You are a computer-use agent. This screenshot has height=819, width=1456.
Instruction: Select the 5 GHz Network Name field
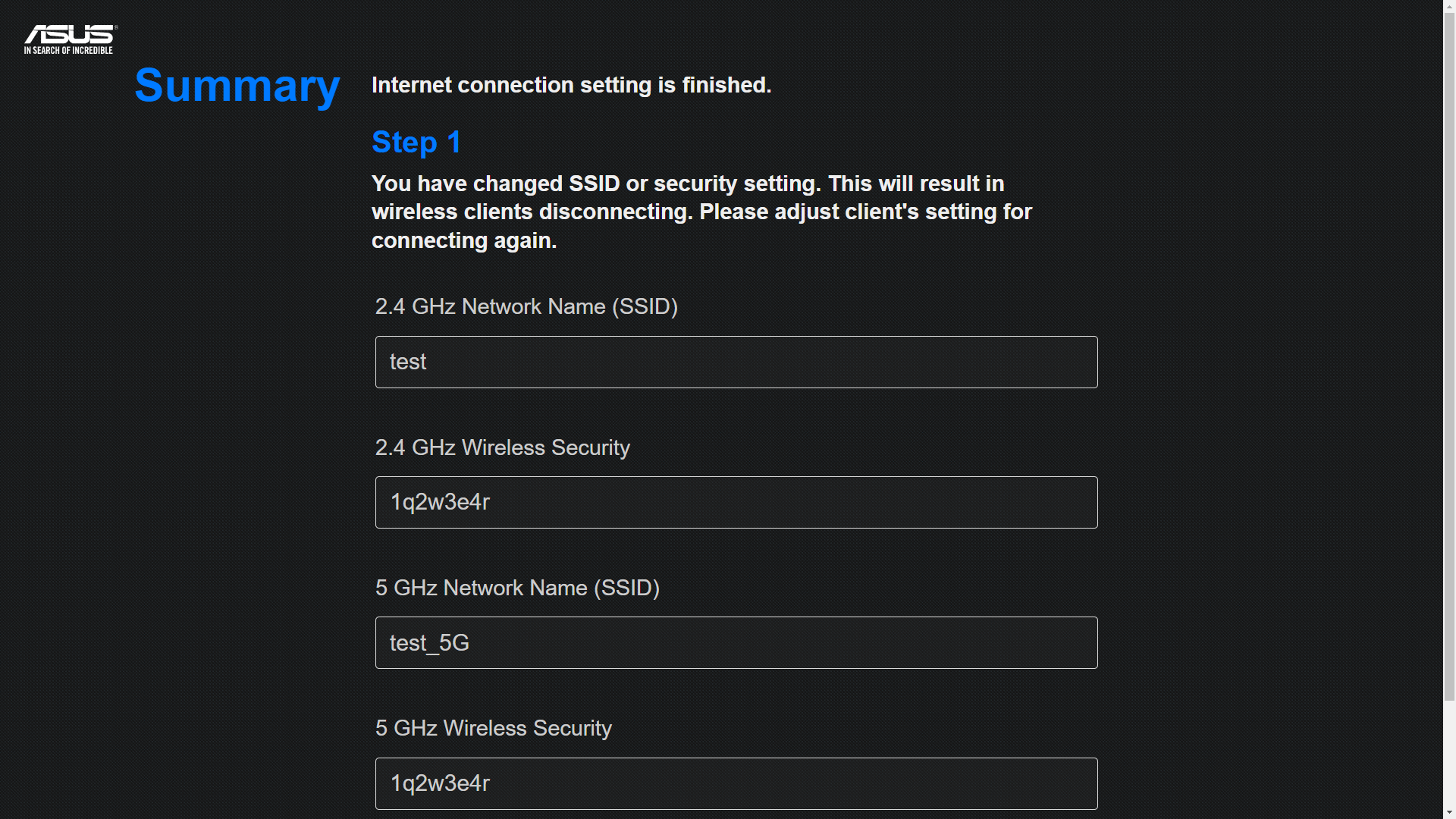(x=738, y=643)
